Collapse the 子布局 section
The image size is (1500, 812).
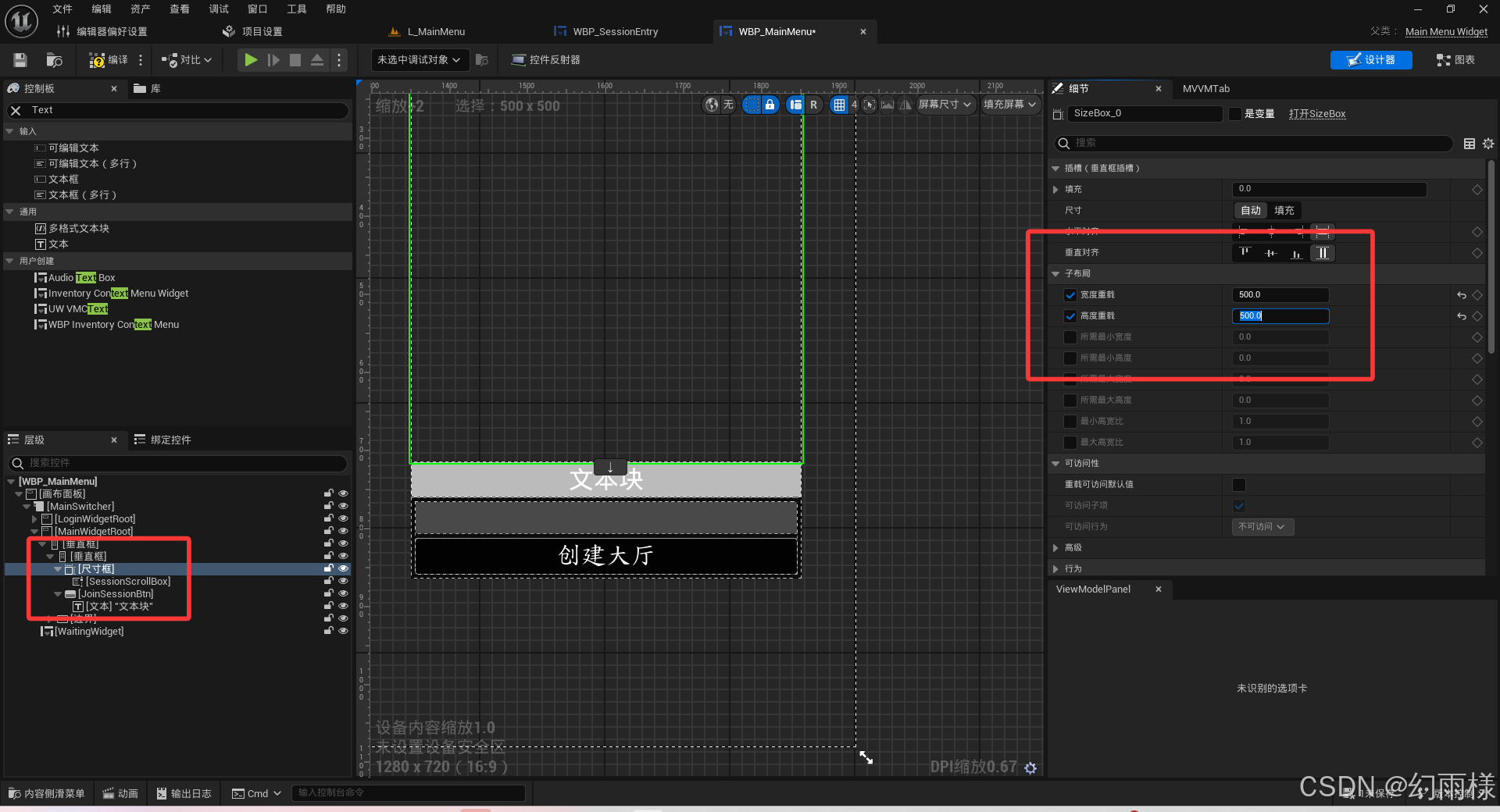tap(1055, 274)
